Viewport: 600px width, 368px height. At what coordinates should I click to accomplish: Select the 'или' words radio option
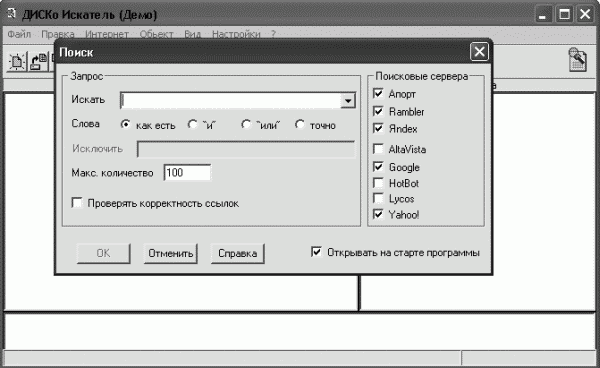[x=246, y=124]
